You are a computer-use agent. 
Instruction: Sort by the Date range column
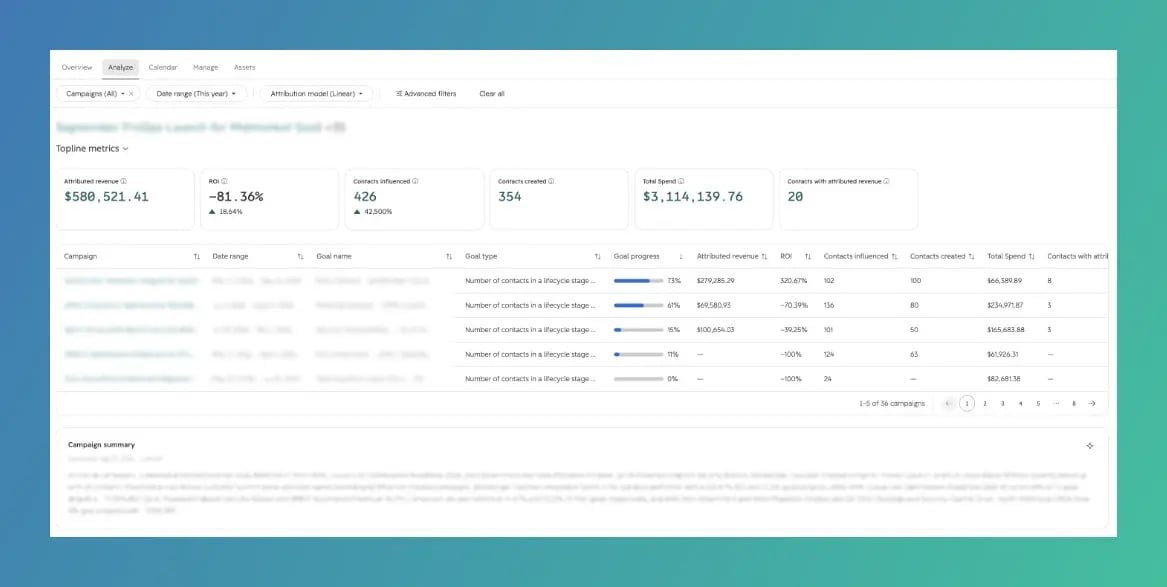point(301,256)
